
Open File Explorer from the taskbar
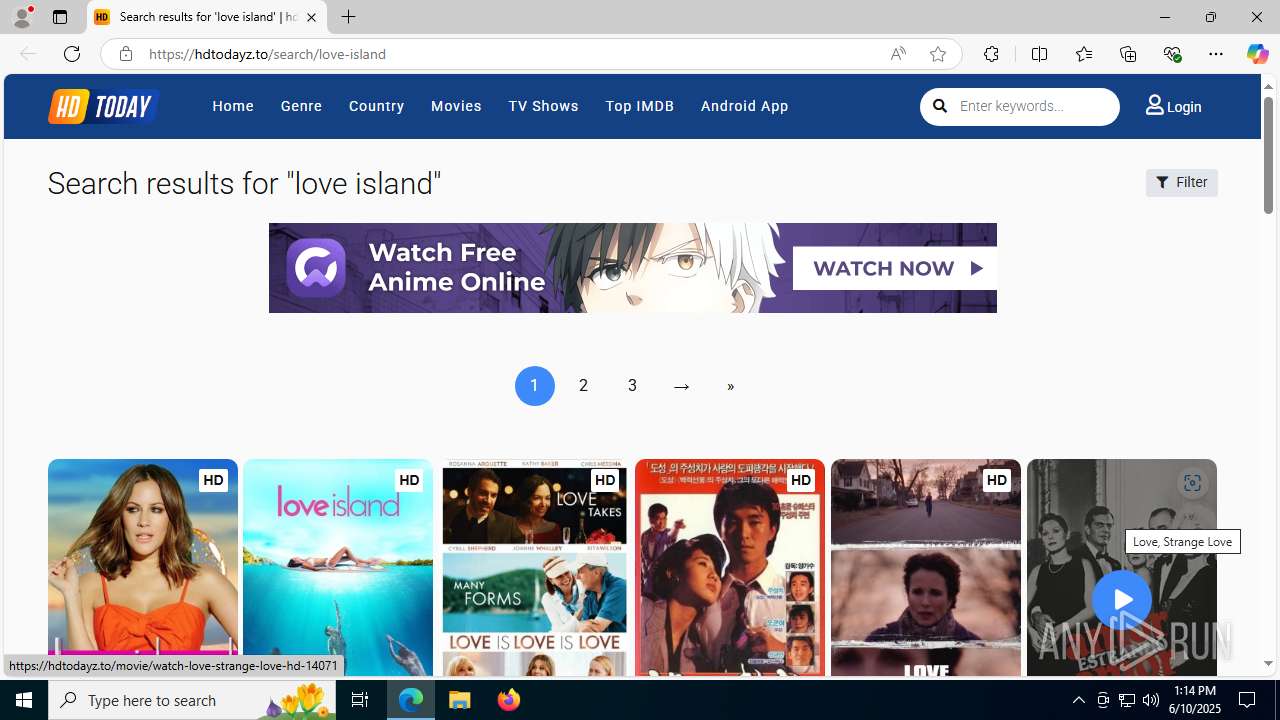coord(460,700)
